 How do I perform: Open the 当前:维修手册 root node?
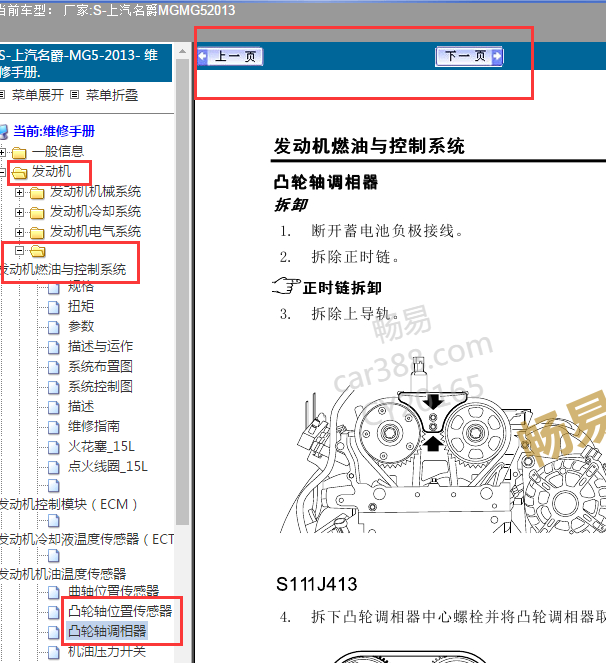54,131
